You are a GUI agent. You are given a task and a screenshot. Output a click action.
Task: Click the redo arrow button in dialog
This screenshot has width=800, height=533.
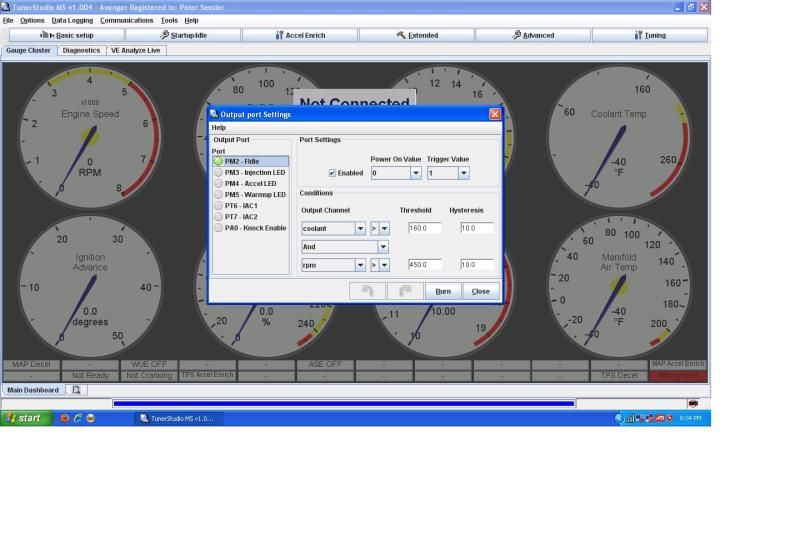[405, 291]
